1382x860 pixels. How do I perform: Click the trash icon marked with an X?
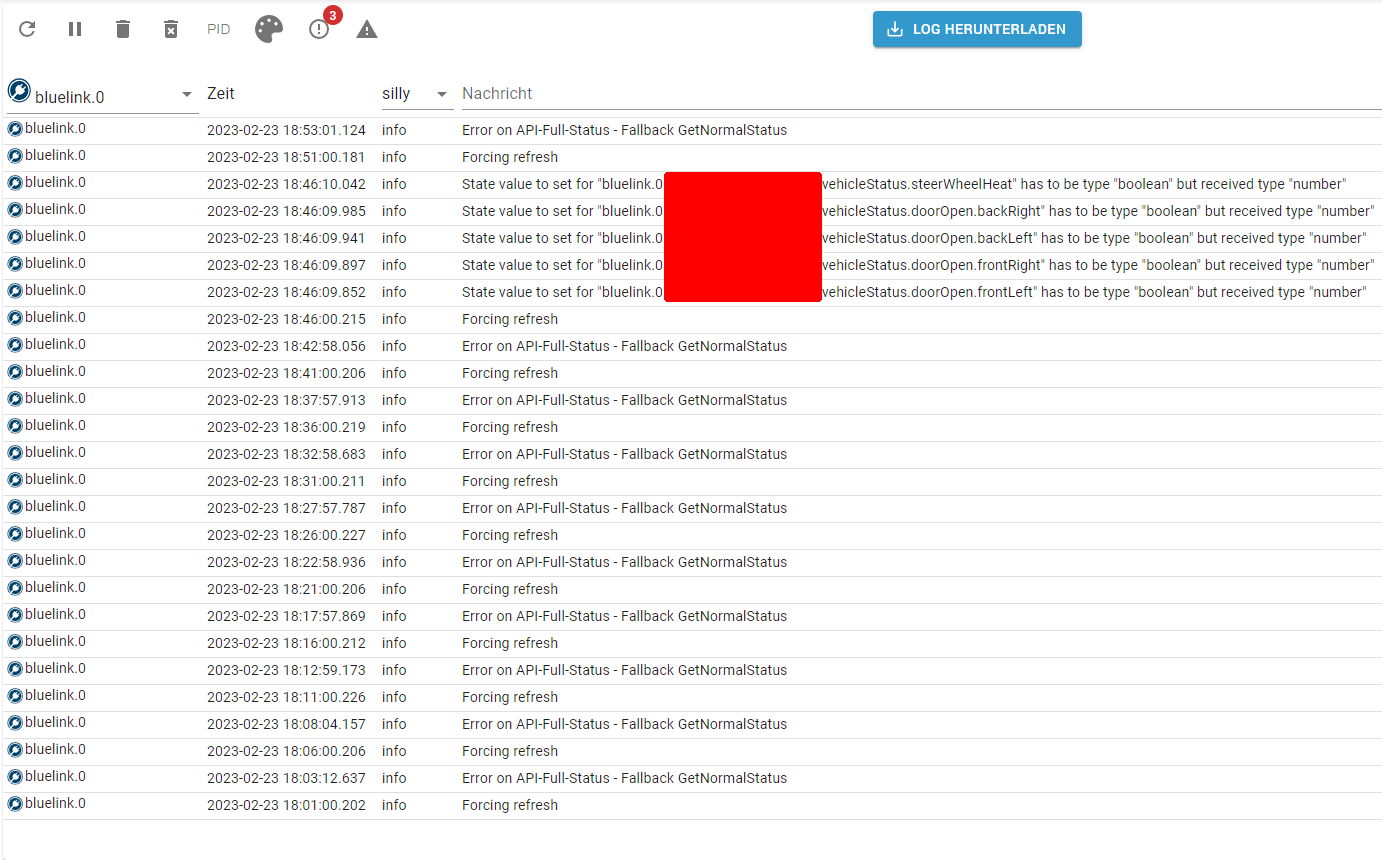click(171, 29)
